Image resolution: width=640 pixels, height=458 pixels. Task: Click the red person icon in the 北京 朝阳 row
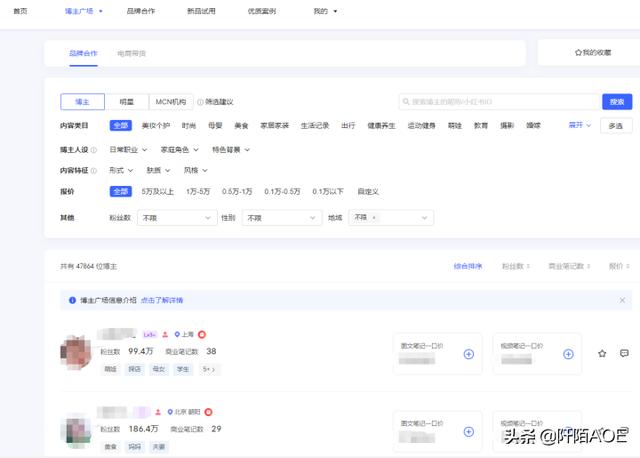coord(158,412)
